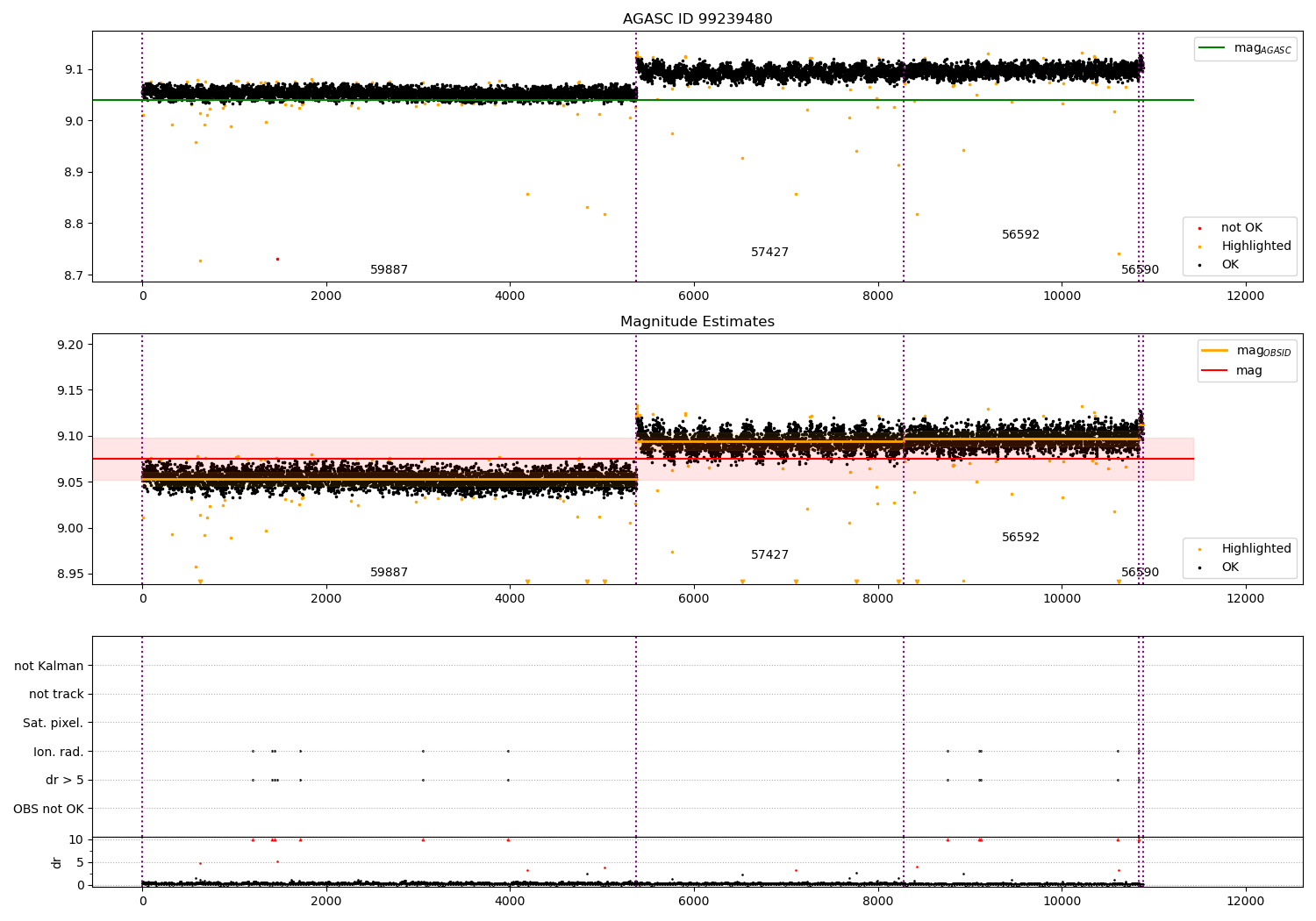Click OBSID label 56592 in the top plot

(1020, 235)
